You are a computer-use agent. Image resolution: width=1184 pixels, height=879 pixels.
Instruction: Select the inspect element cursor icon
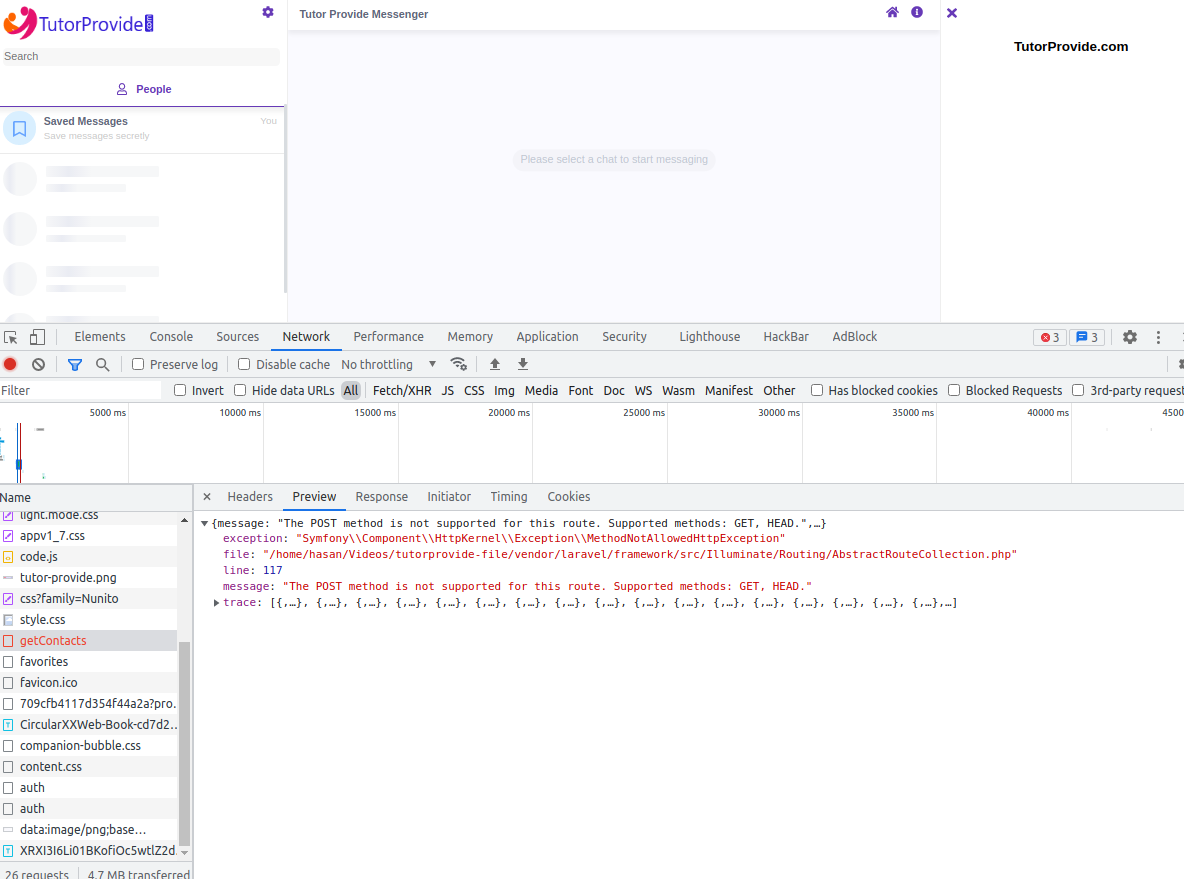click(12, 336)
